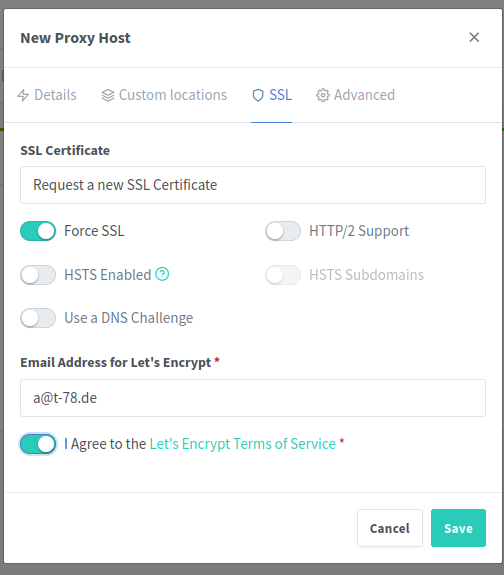Open the HSTS help question mark icon
Image resolution: width=504 pixels, height=575 pixels.
(162, 274)
